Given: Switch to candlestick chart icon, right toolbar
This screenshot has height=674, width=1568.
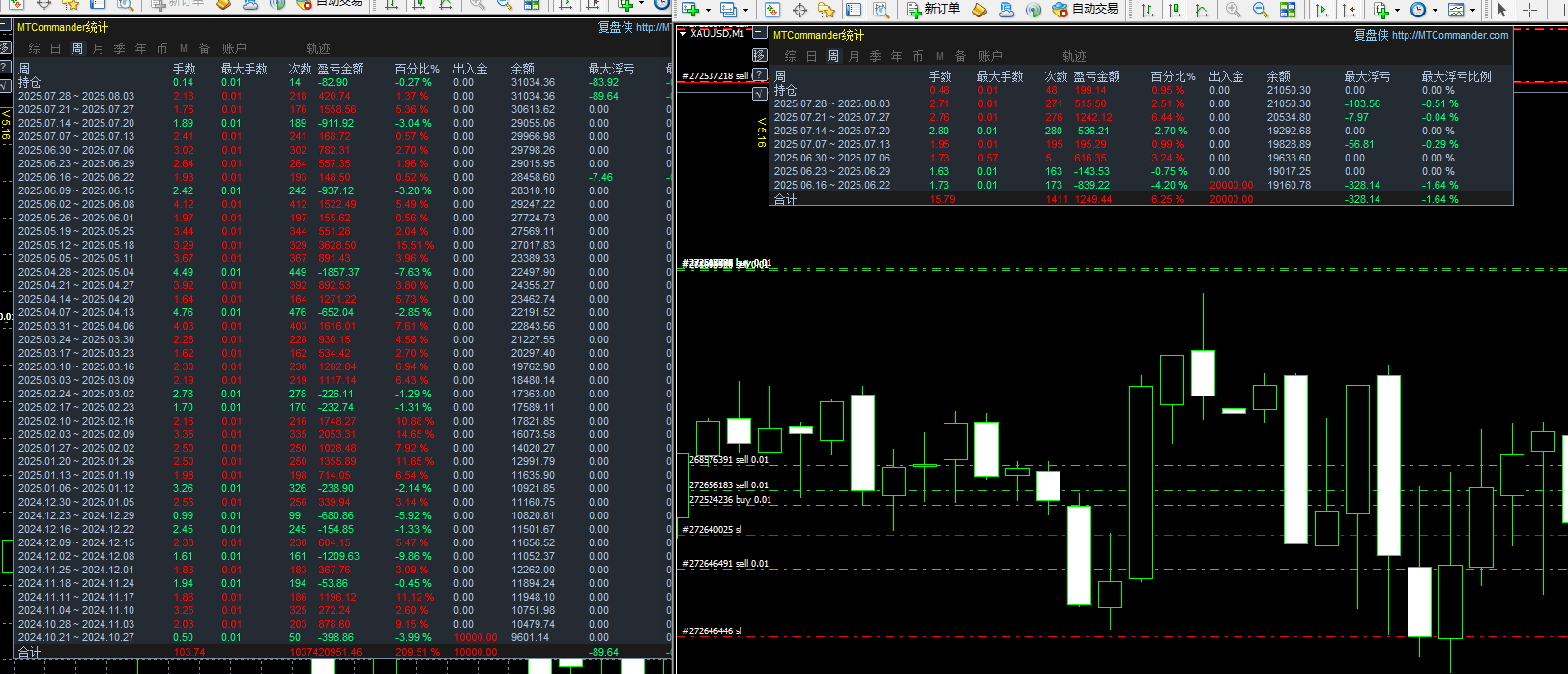Looking at the screenshot, I should 1175,10.
